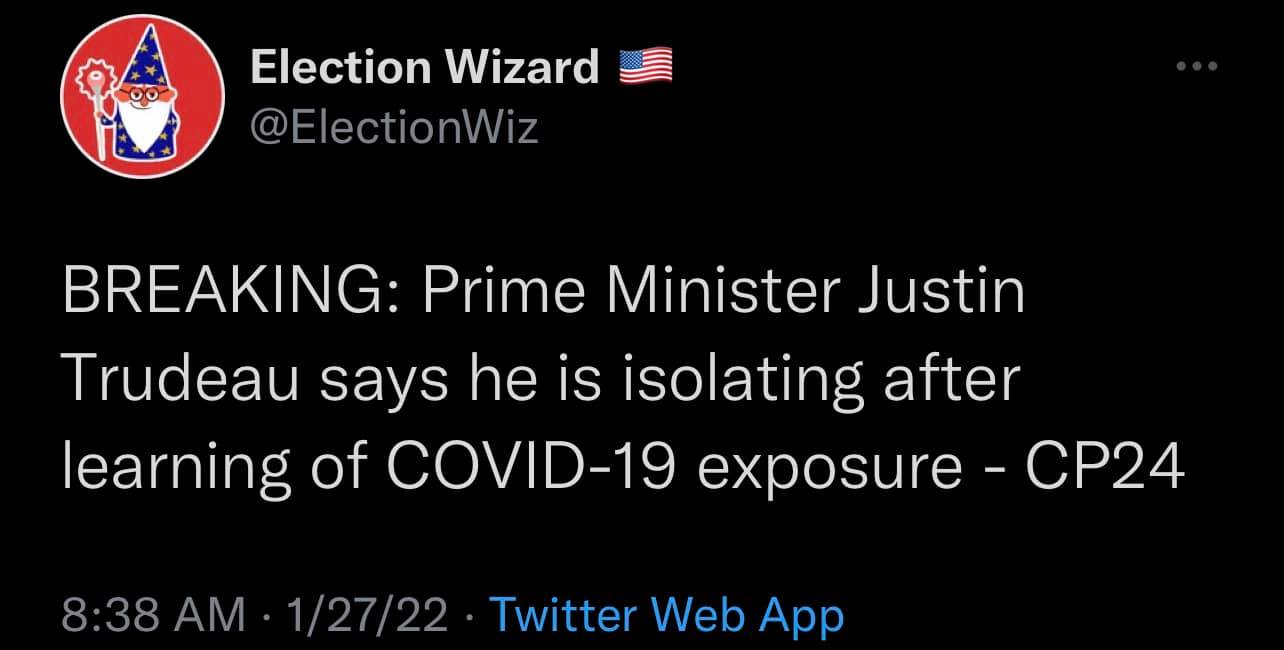This screenshot has width=1284, height=650.
Task: Click the American flag emoji beside name
Action: tap(646, 66)
